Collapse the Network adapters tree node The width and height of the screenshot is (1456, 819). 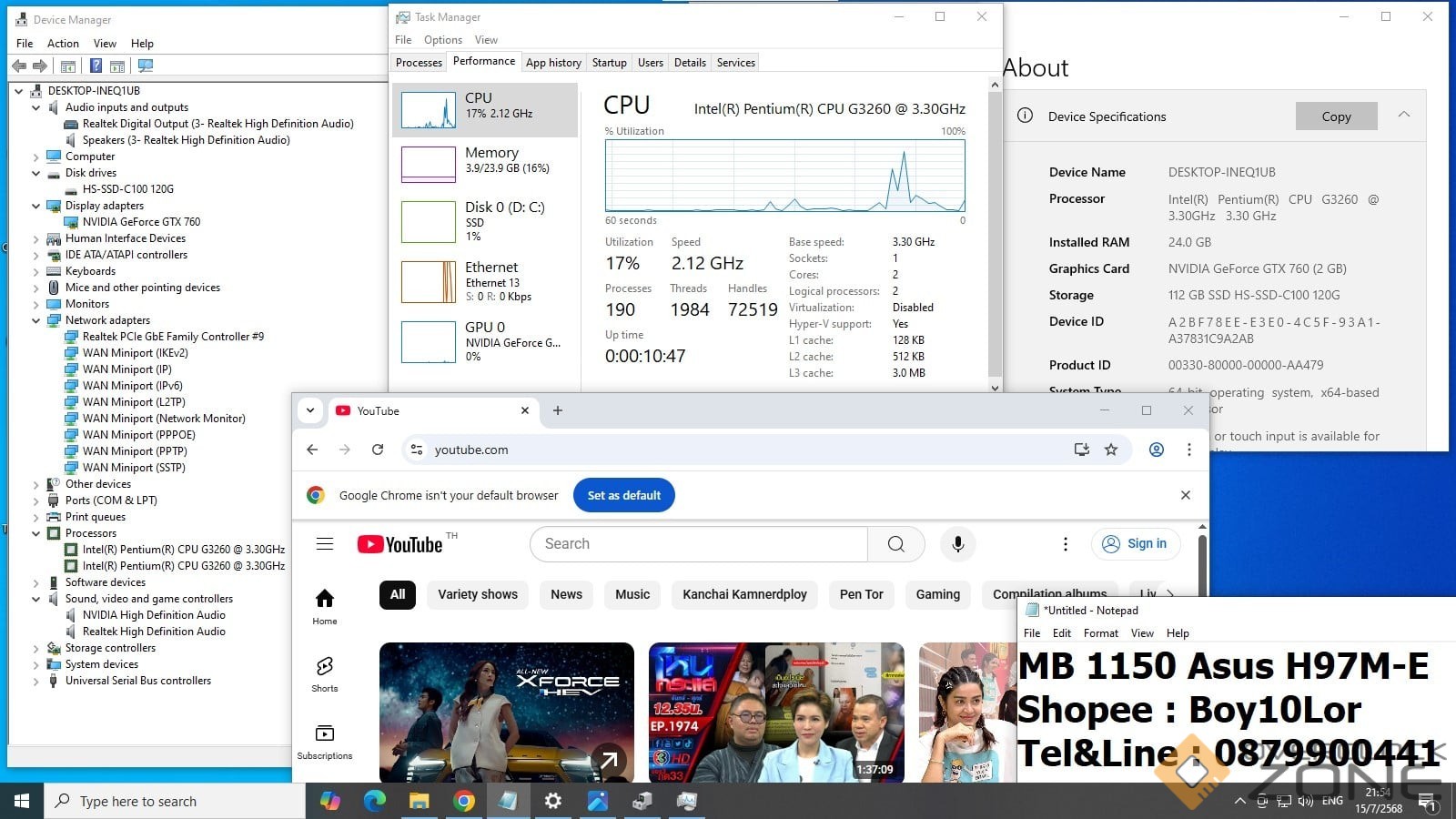click(x=36, y=320)
